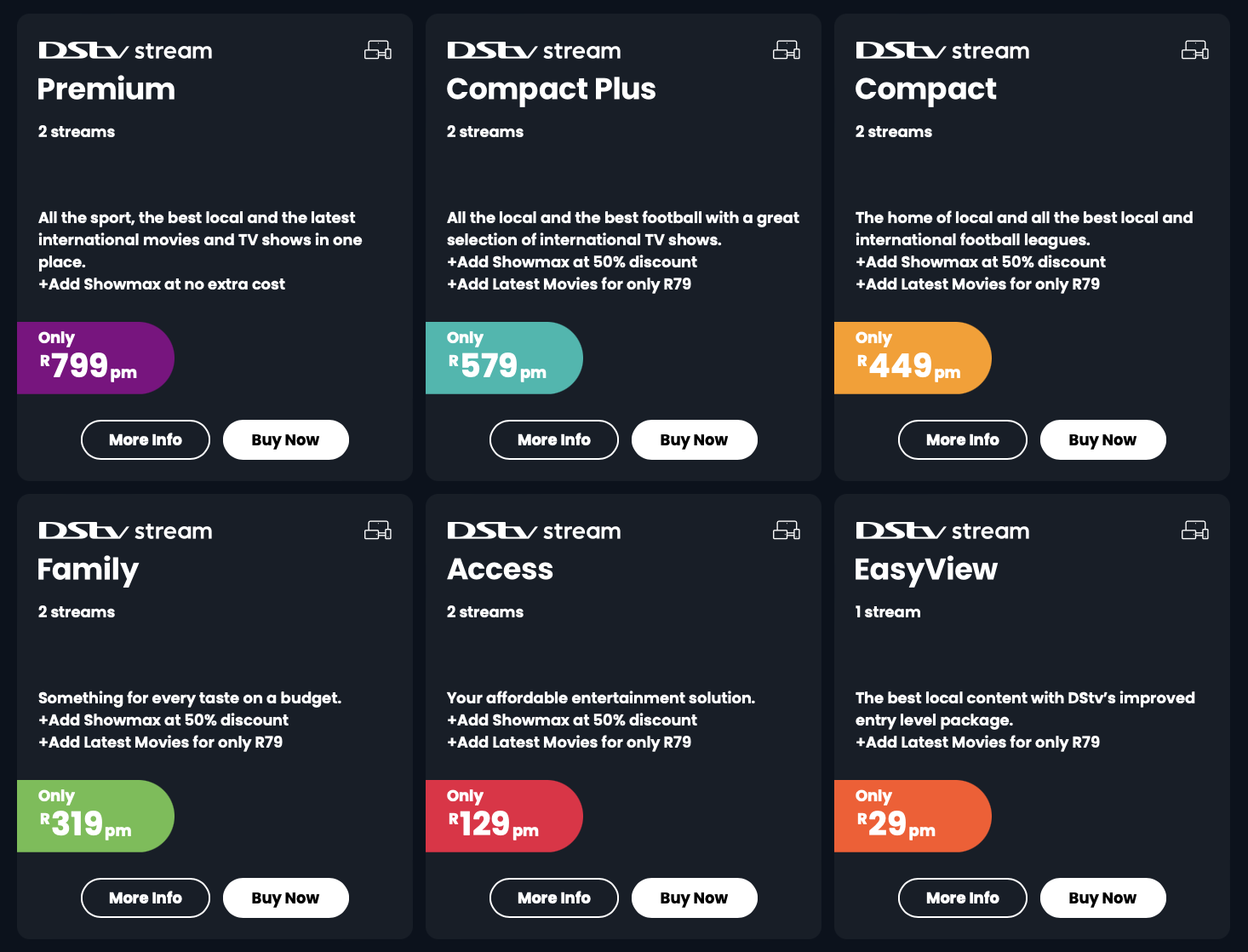This screenshot has width=1248, height=952.
Task: Open More Info for Compact Plus
Action: (554, 440)
